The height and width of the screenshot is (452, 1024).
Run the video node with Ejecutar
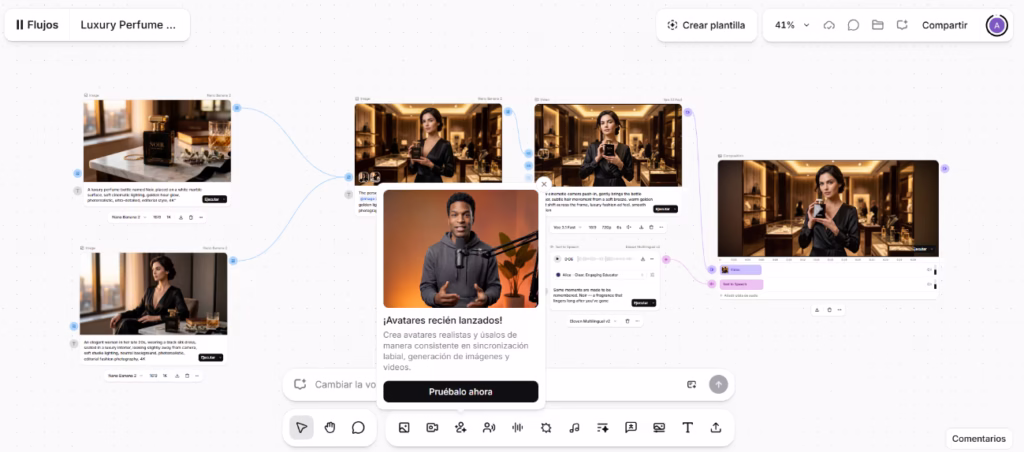(x=665, y=209)
